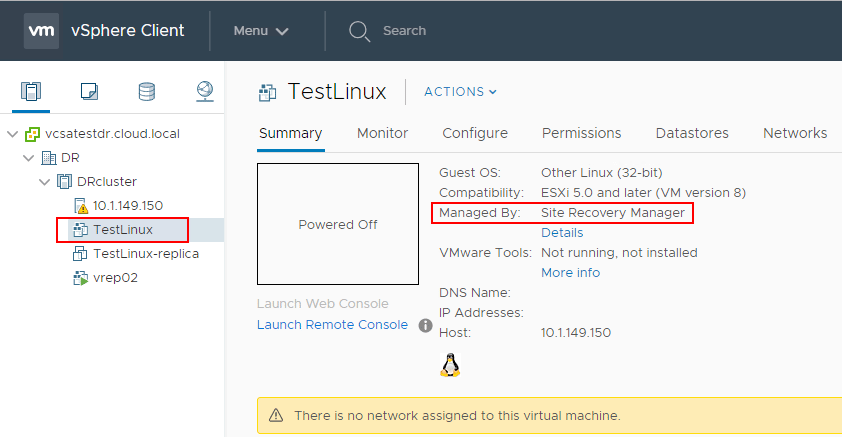This screenshot has height=437, width=842.
Task: Open the Summary tab
Action: pos(291,133)
